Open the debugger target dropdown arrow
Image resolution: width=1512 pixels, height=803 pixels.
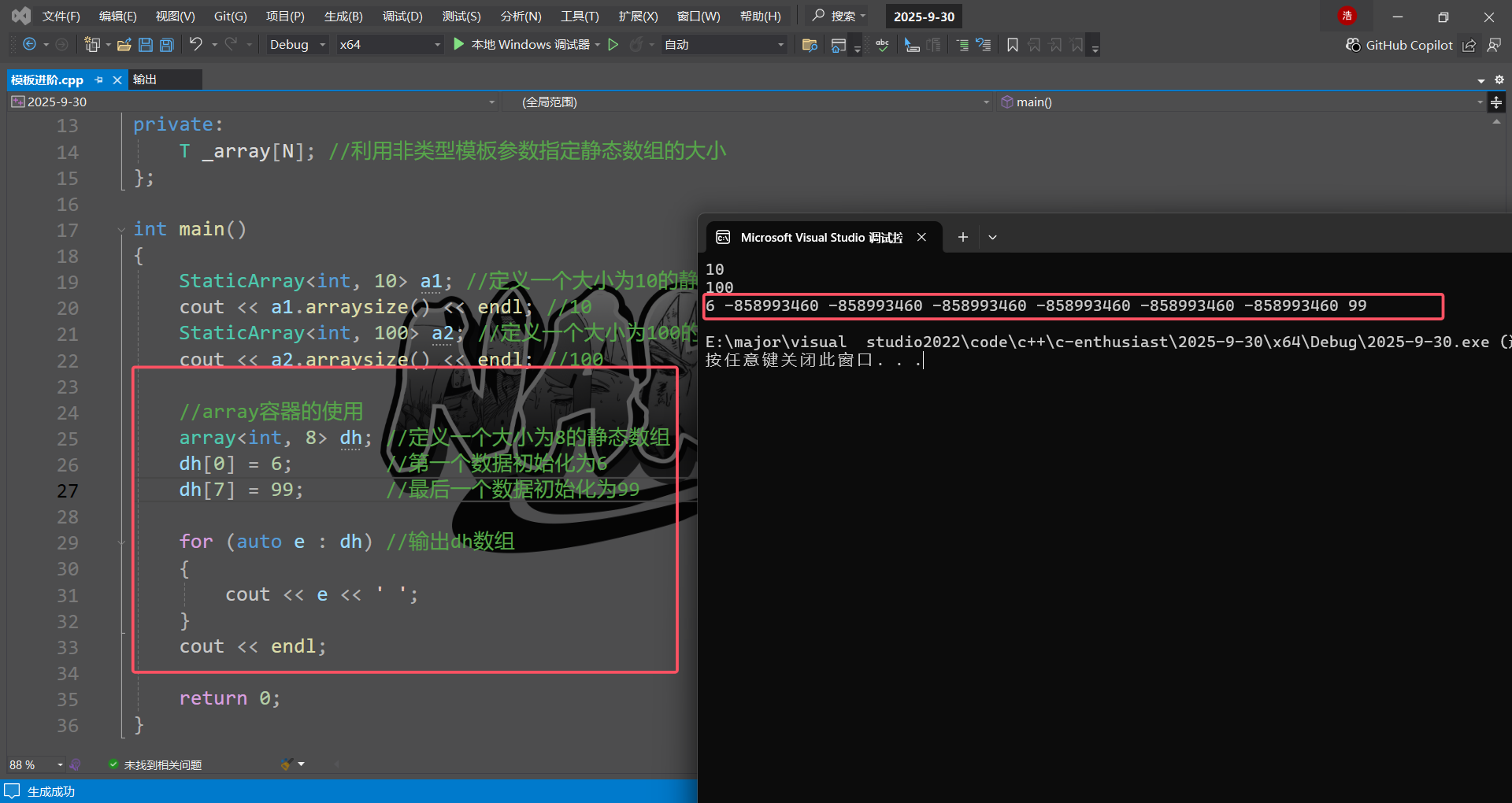598,45
